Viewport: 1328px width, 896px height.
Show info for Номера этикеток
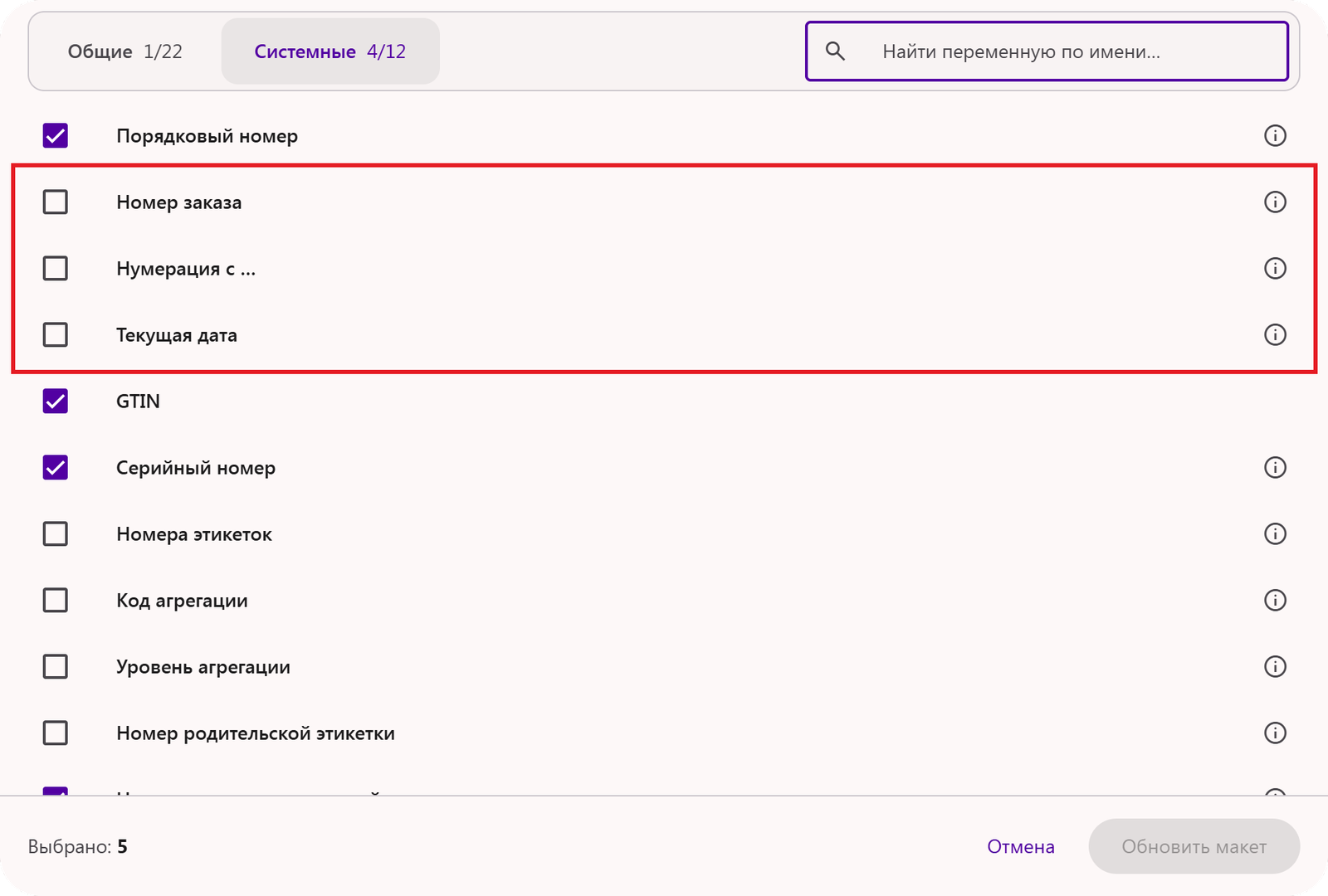point(1275,533)
